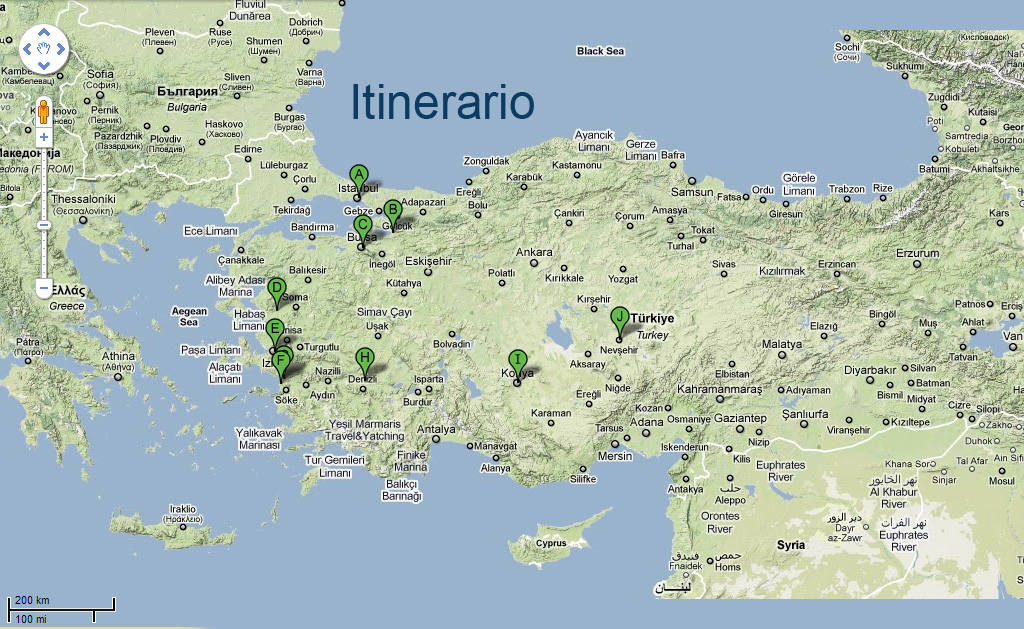
Task: Click the Itinerario title text
Action: coord(443,102)
